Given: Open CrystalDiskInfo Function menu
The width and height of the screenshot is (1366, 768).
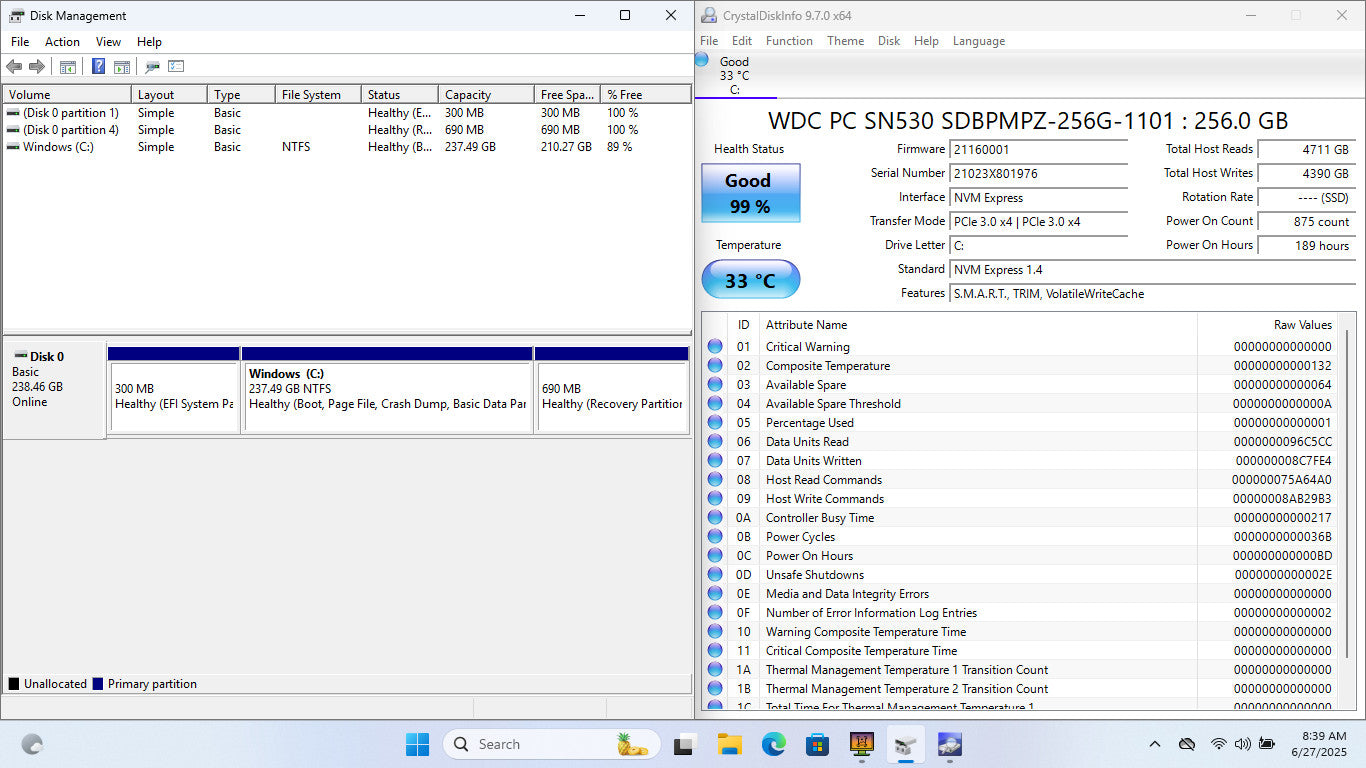Looking at the screenshot, I should (x=789, y=41).
